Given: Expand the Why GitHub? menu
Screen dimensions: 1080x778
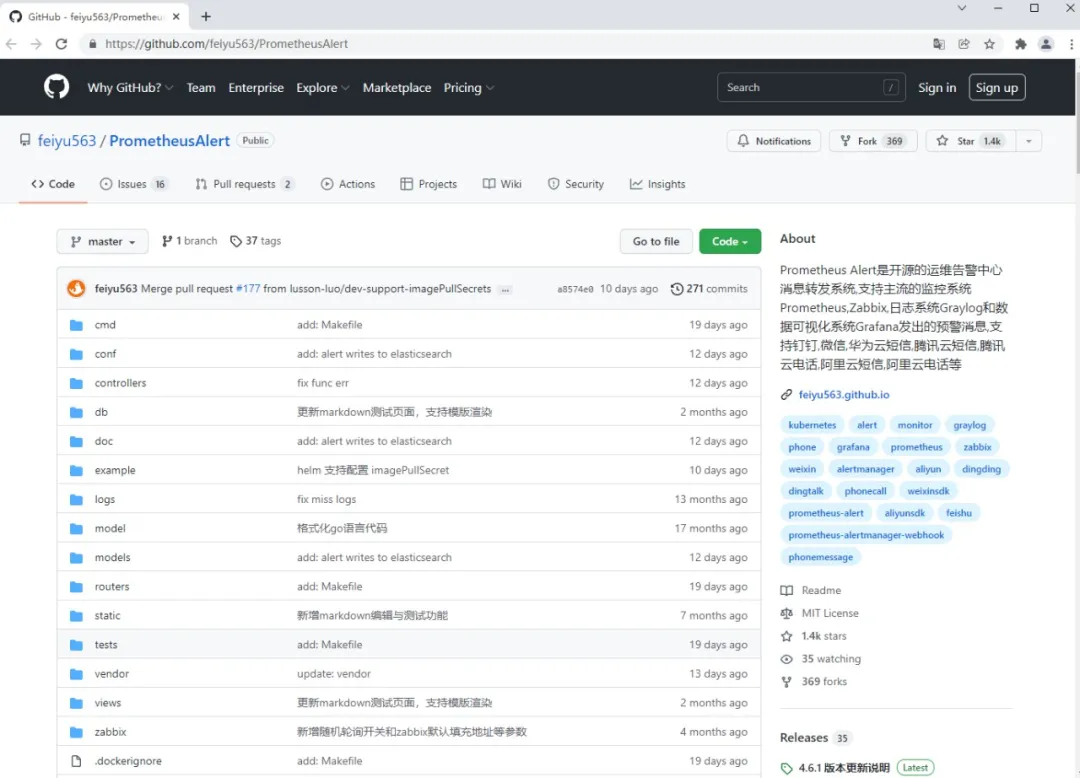Looking at the screenshot, I should [x=129, y=87].
